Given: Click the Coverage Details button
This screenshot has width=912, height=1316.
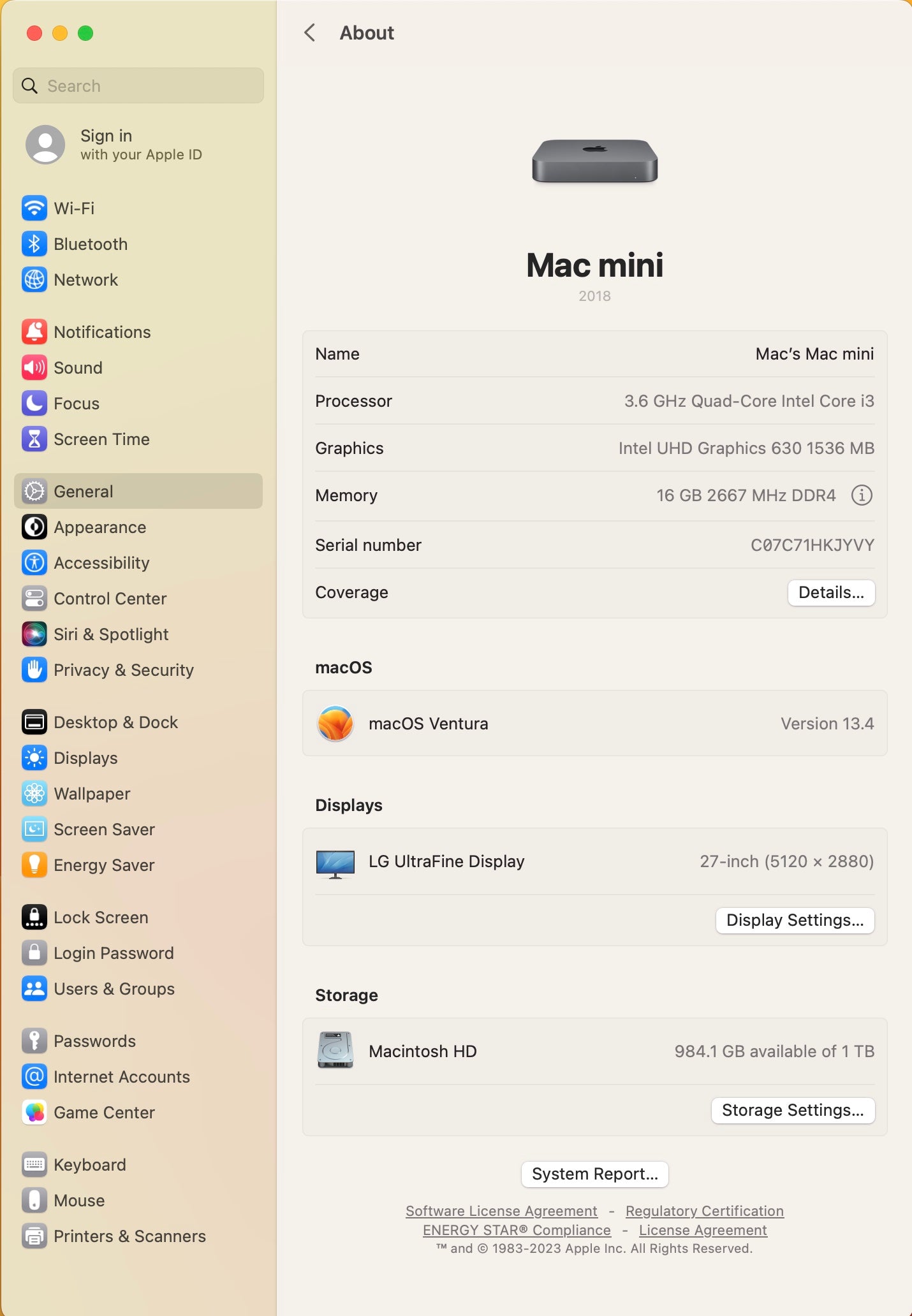Looking at the screenshot, I should pos(830,592).
